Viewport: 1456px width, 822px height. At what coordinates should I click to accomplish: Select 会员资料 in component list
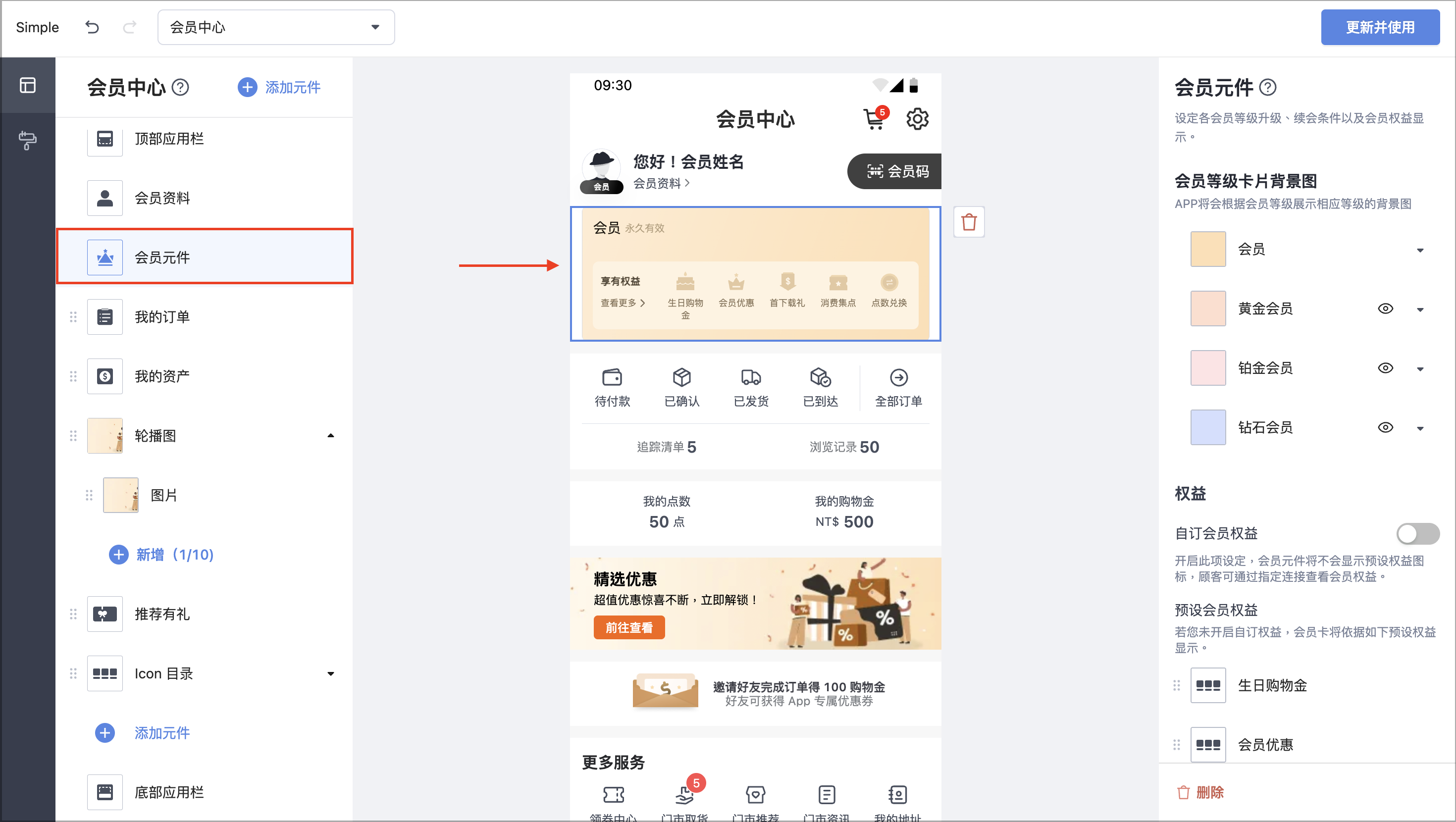(205, 198)
